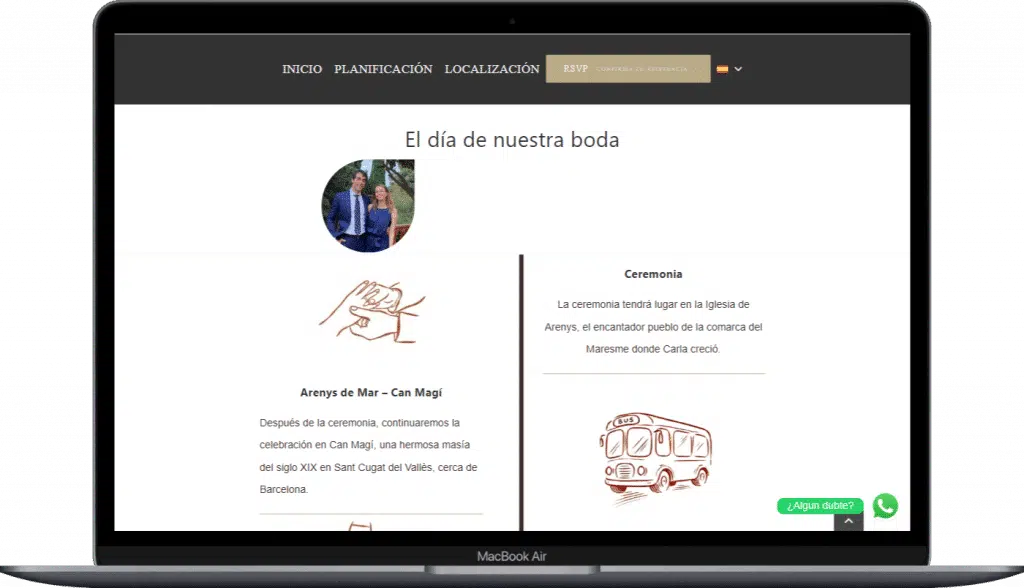Click the green "¿Algun dubte?" bubble
This screenshot has height=588, width=1024.
(819, 506)
